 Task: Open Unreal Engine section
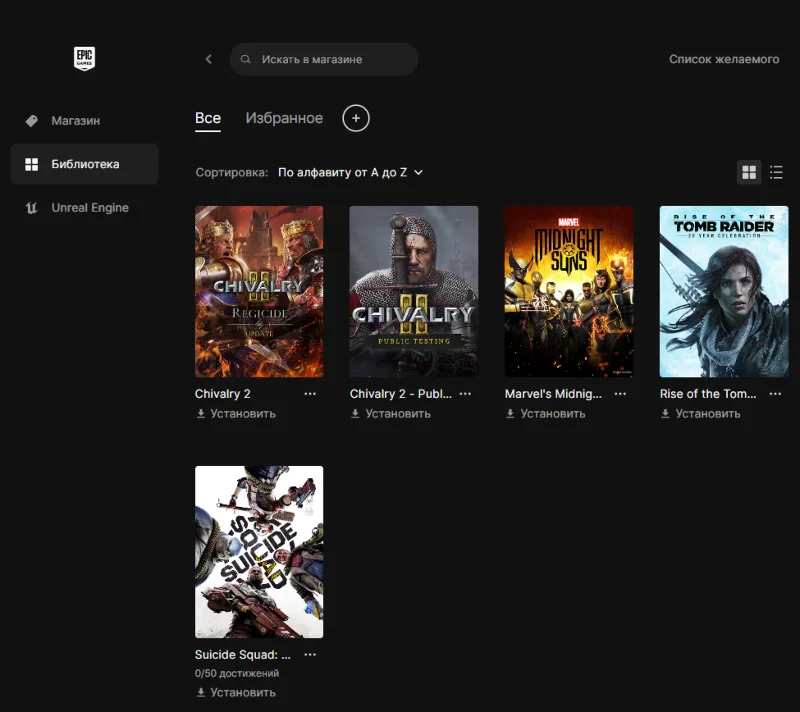[89, 208]
